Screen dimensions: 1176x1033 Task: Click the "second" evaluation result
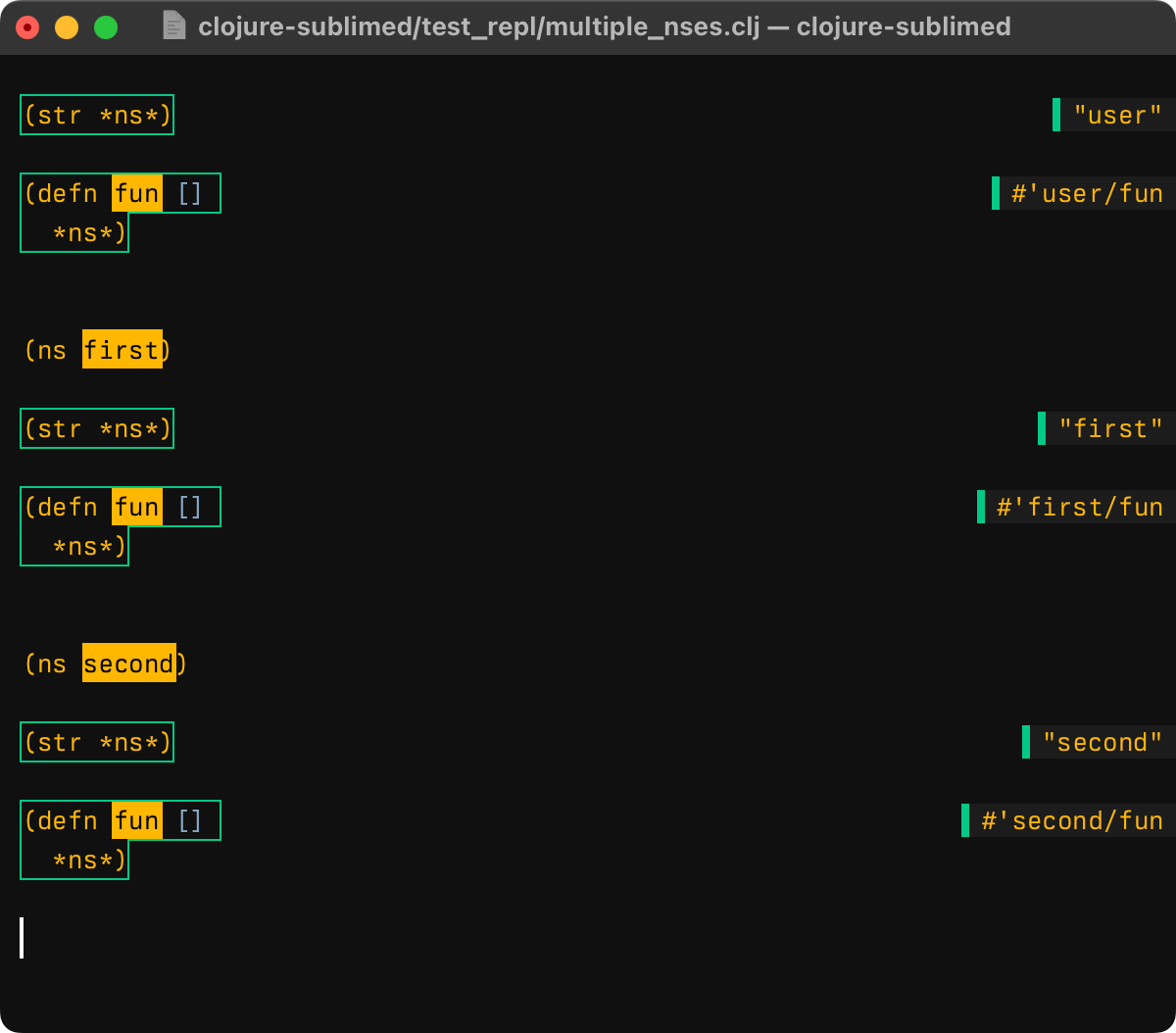pos(1102,743)
